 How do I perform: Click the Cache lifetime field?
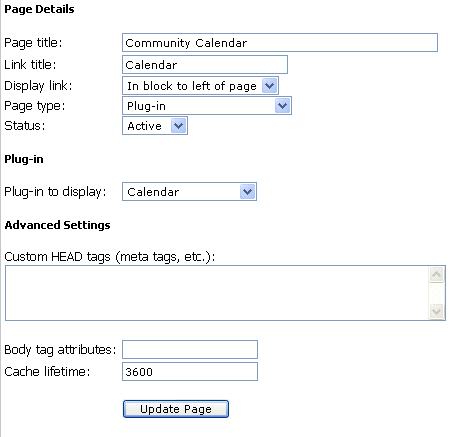pos(190,371)
